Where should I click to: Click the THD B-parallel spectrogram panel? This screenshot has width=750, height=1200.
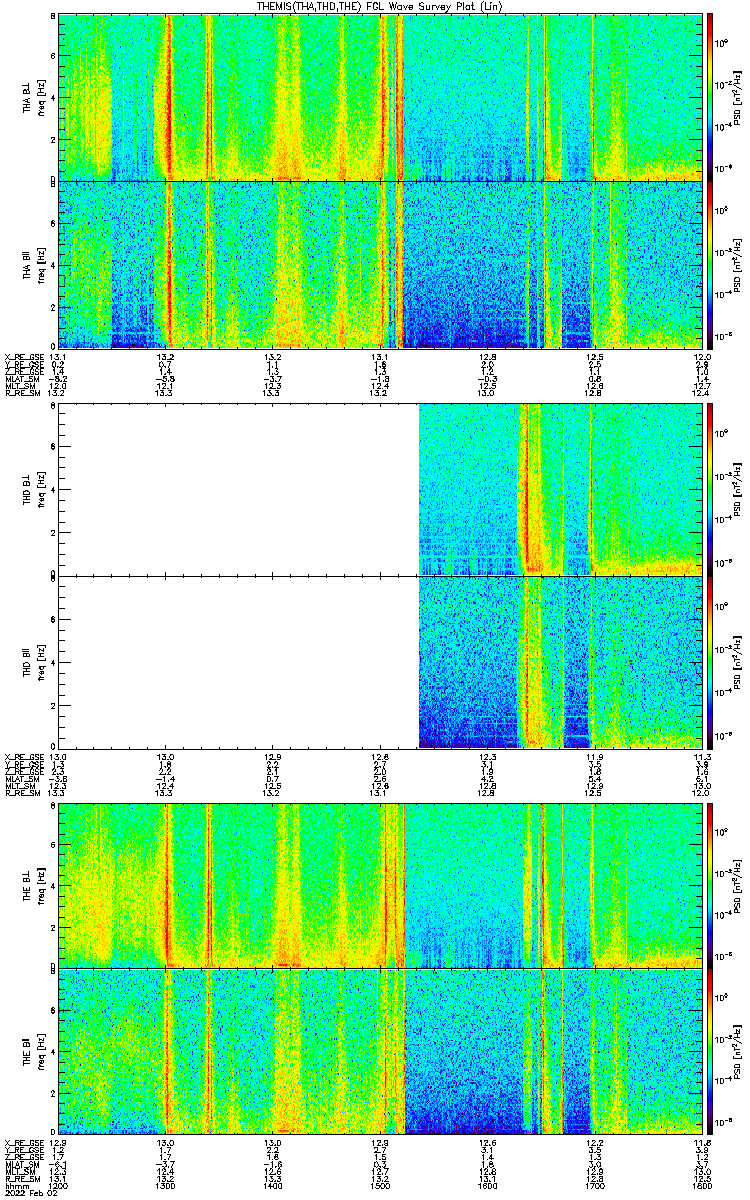point(380,661)
